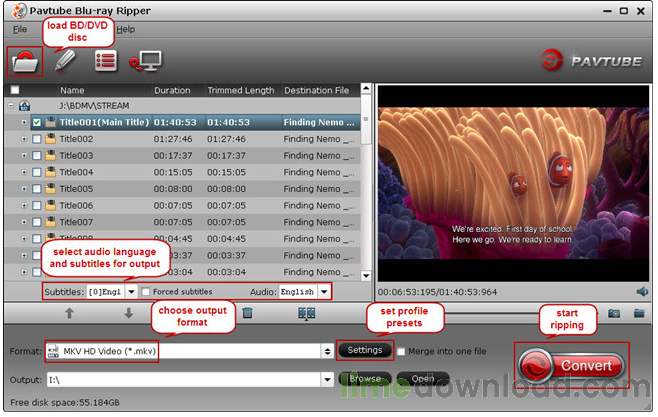Uncheck Title001(Main Title) checkbox
The image size is (658, 417).
pos(37,122)
